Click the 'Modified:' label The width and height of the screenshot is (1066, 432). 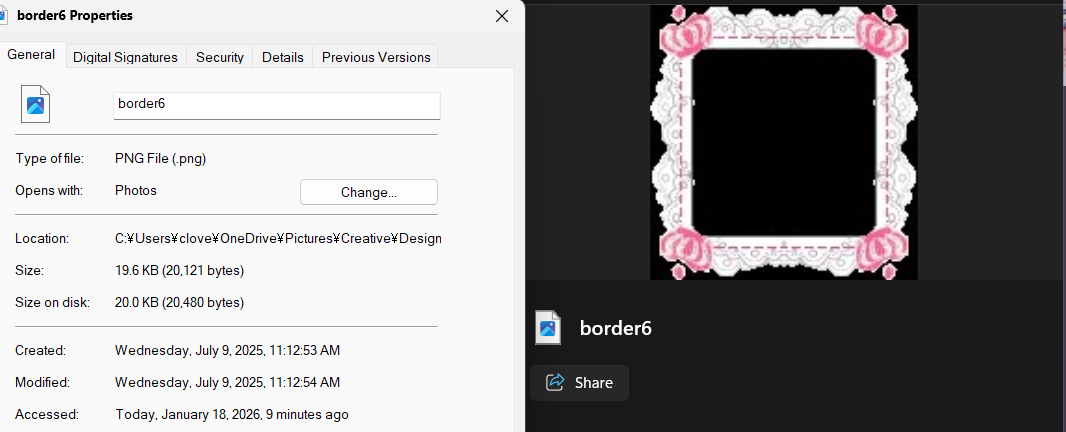[x=42, y=382]
